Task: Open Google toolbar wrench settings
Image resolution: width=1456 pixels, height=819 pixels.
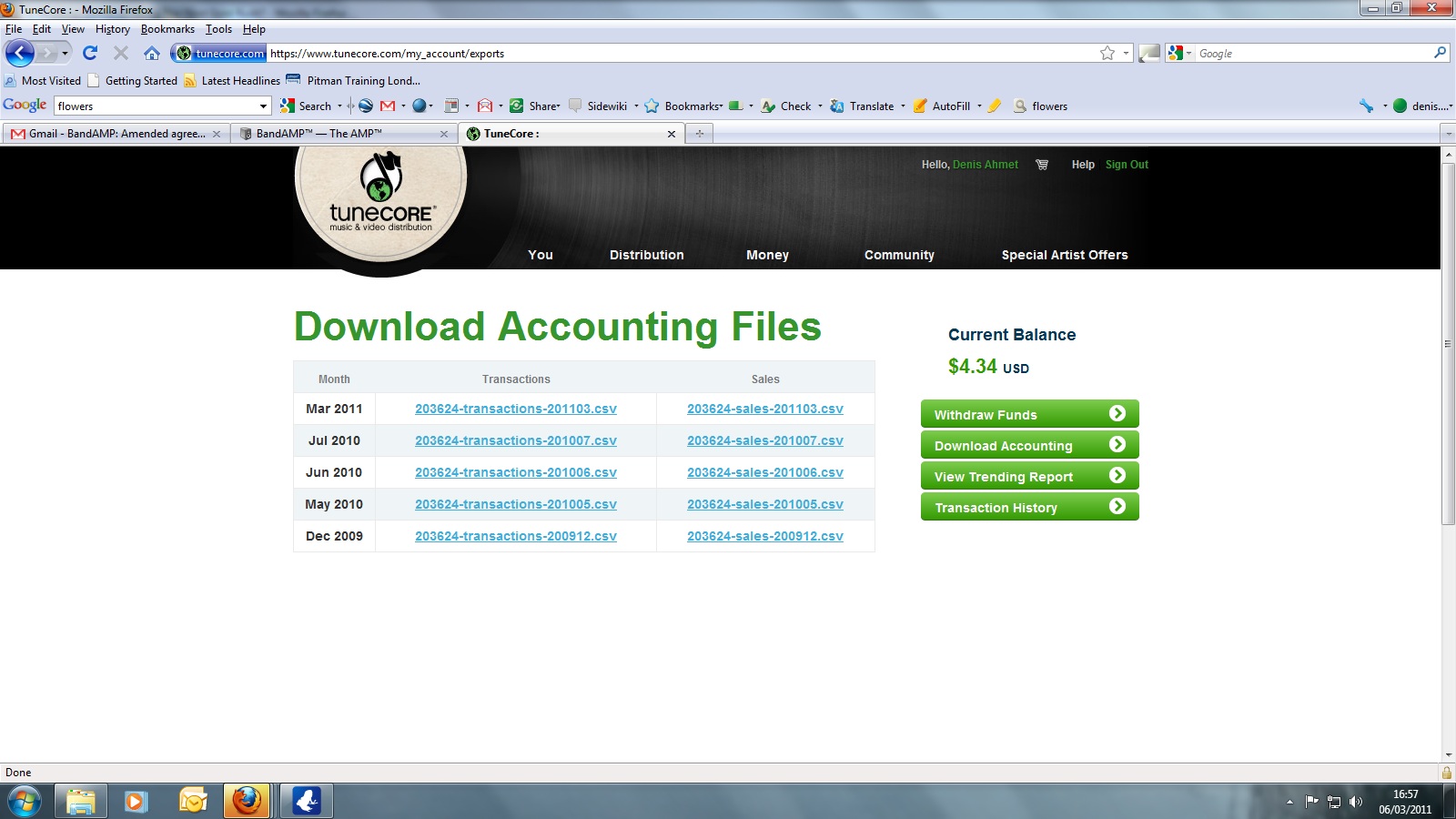Action: 1366,106
